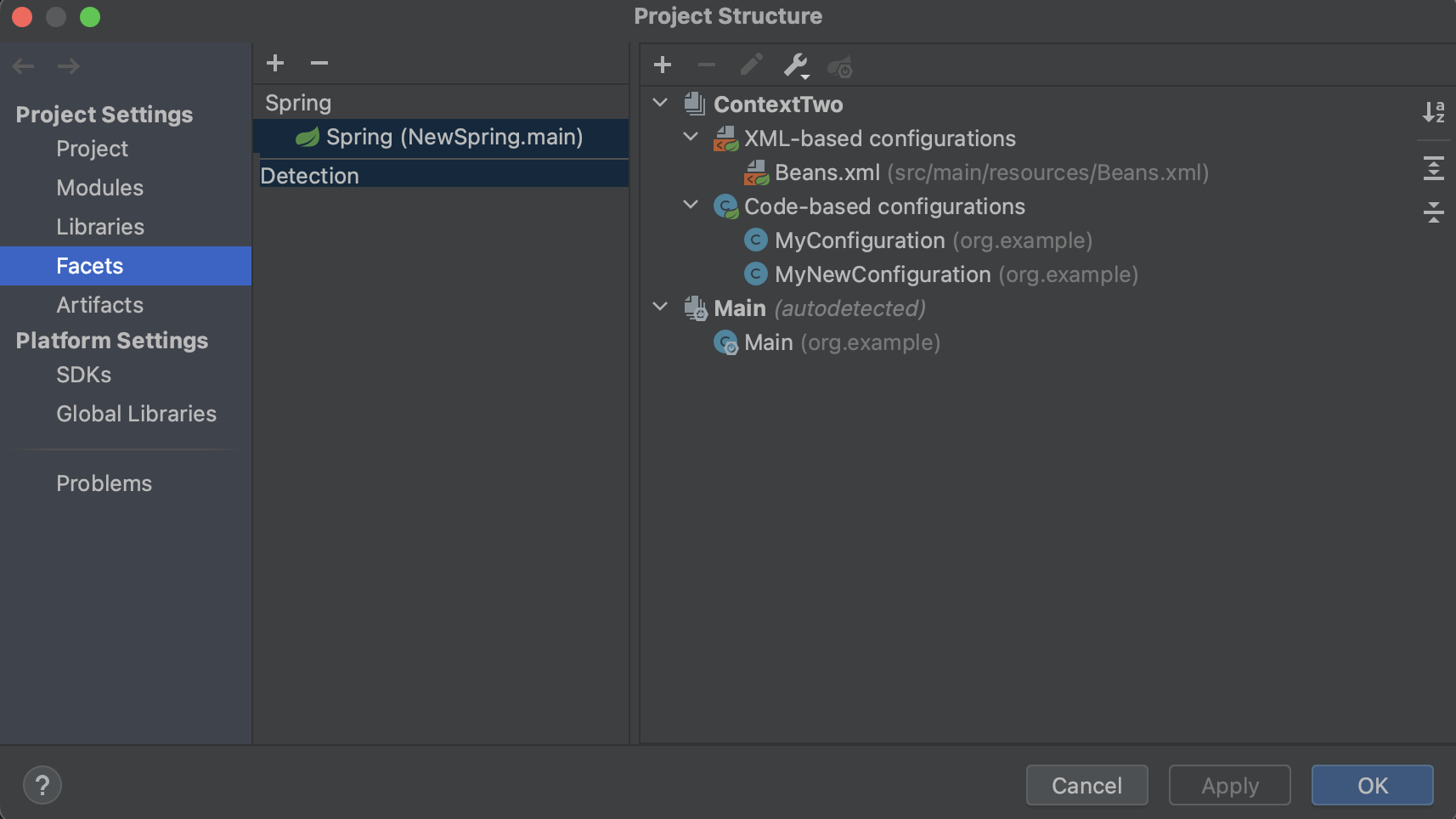This screenshot has height=819, width=1456.
Task: Collapse XML-based configurations node
Action: [x=691, y=138]
